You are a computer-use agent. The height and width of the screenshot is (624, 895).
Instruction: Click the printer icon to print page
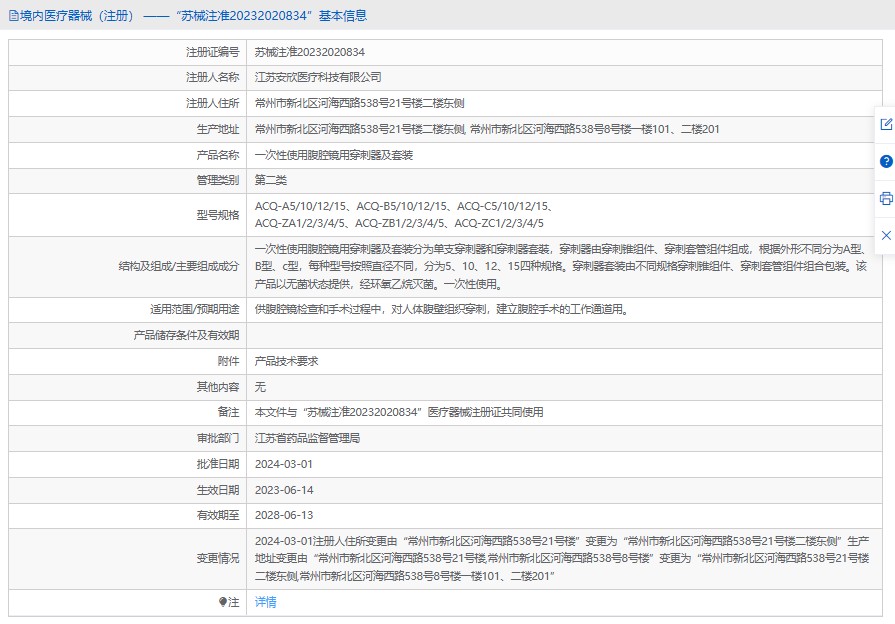coord(886,198)
